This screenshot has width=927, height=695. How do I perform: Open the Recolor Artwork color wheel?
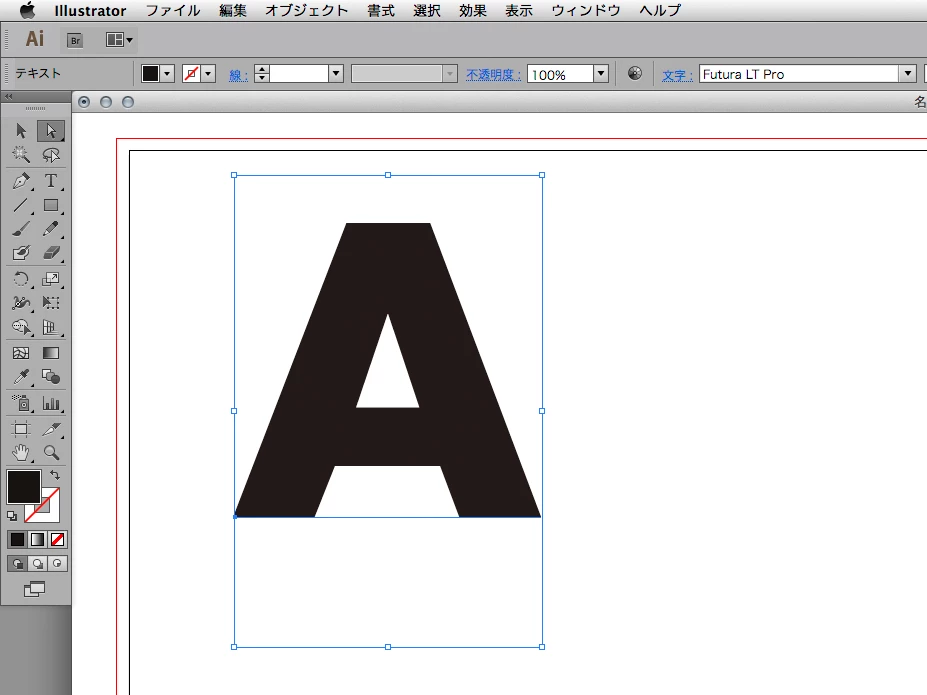635,73
